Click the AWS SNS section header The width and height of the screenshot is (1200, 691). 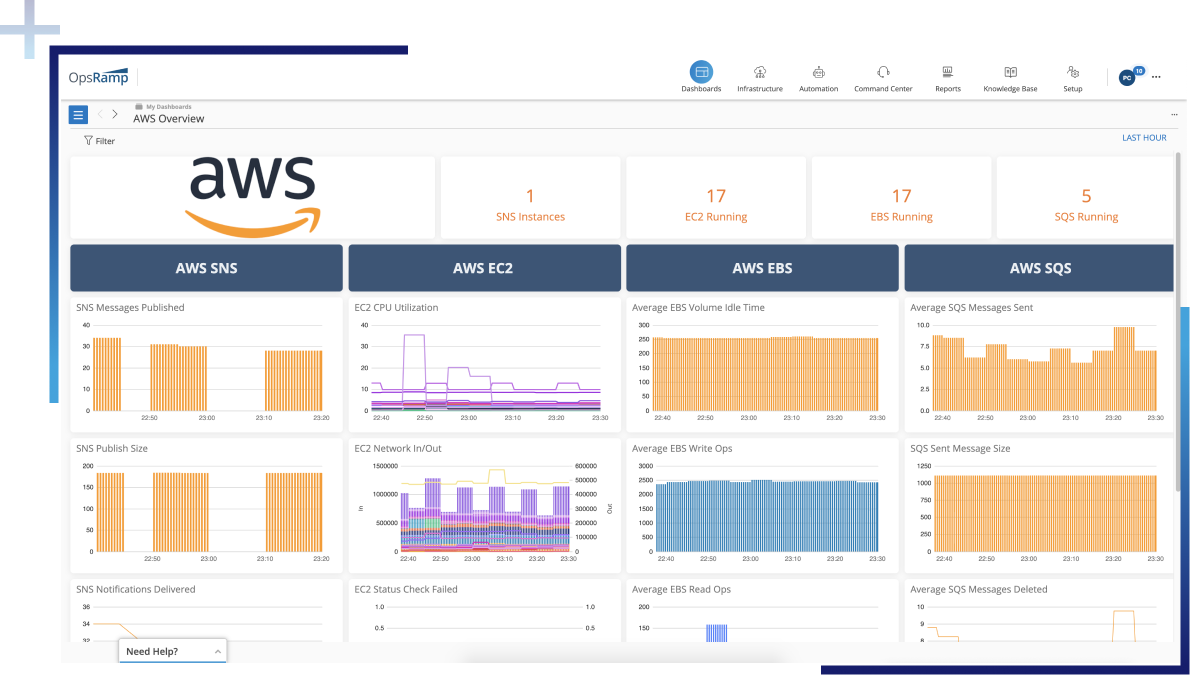206,268
